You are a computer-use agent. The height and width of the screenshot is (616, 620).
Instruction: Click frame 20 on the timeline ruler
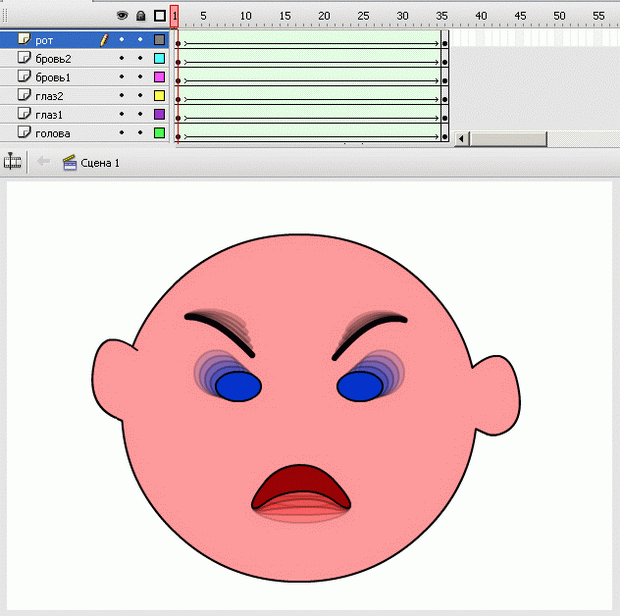[x=324, y=16]
